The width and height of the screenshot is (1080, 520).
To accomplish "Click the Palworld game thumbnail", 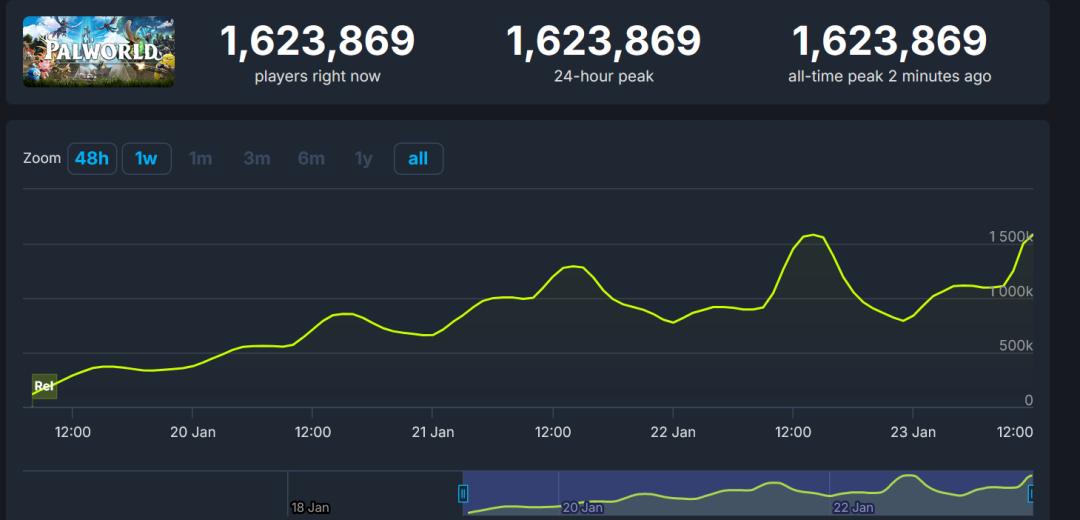I will [98, 51].
